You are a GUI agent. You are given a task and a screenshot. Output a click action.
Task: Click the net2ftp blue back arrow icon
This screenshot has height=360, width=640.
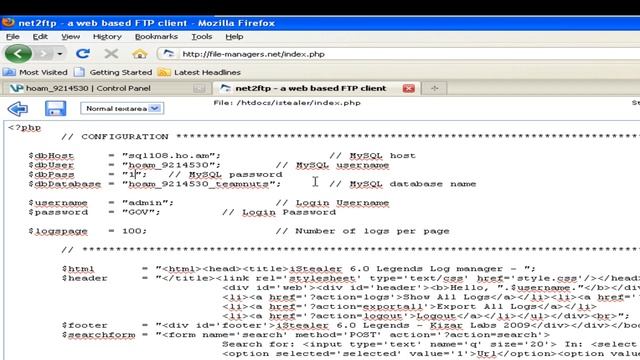[18, 109]
